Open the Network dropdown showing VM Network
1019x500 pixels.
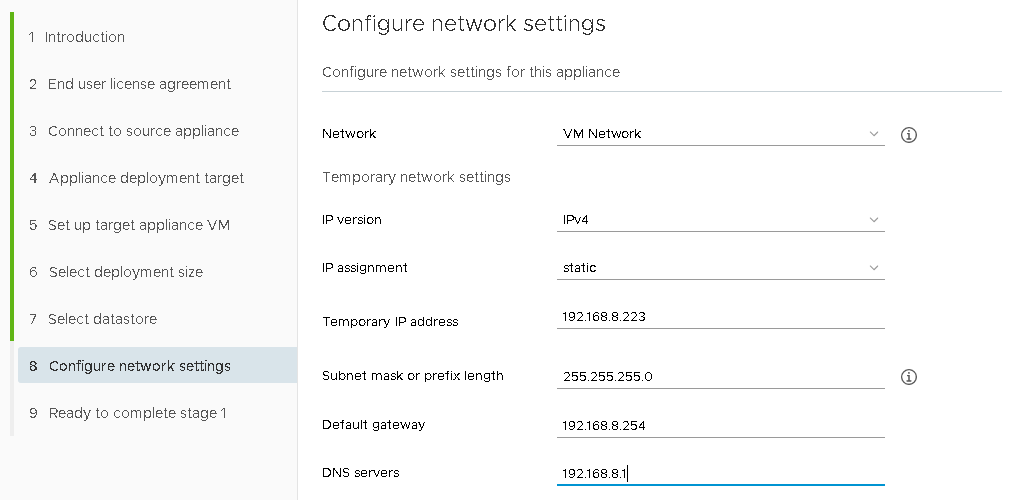(720, 134)
